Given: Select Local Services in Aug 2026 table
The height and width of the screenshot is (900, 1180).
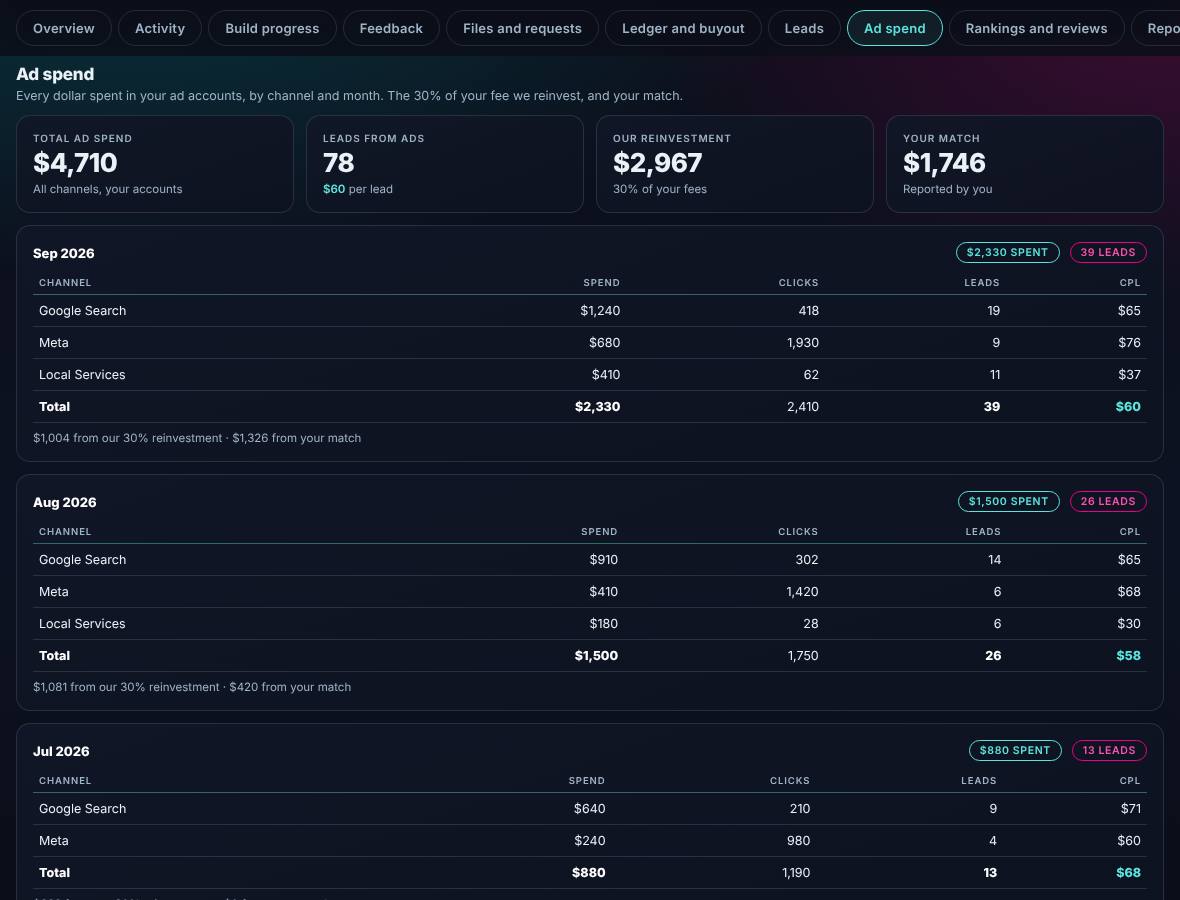Looking at the screenshot, I should click(x=590, y=624).
